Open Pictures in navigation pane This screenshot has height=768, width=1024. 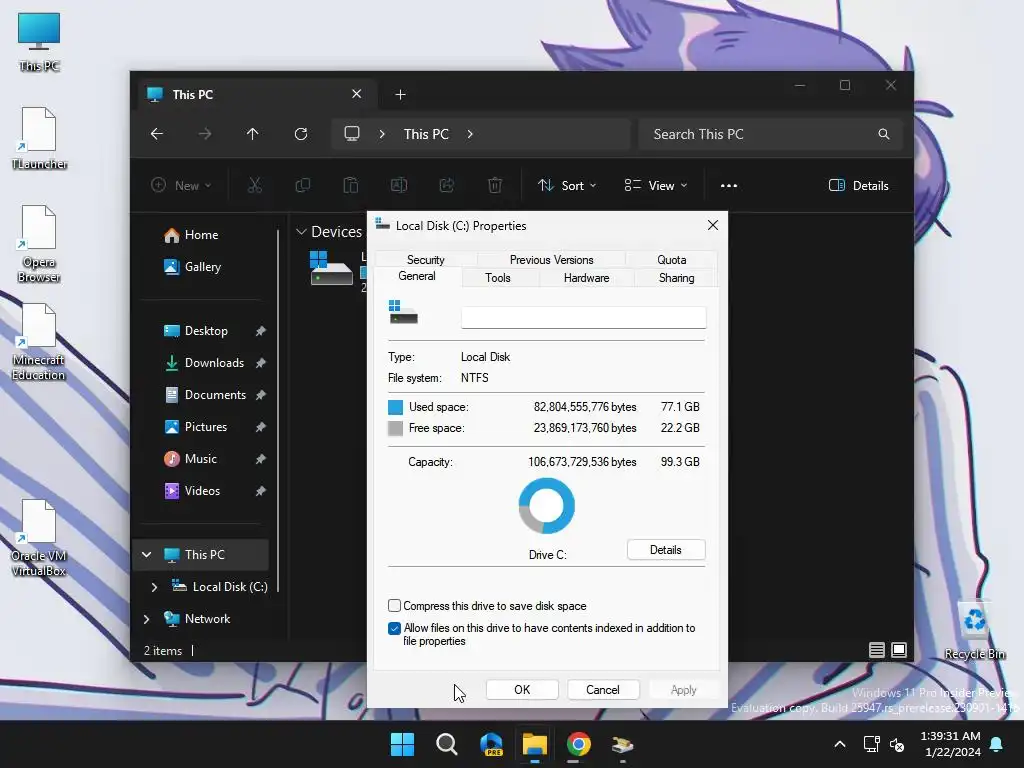coord(205,426)
